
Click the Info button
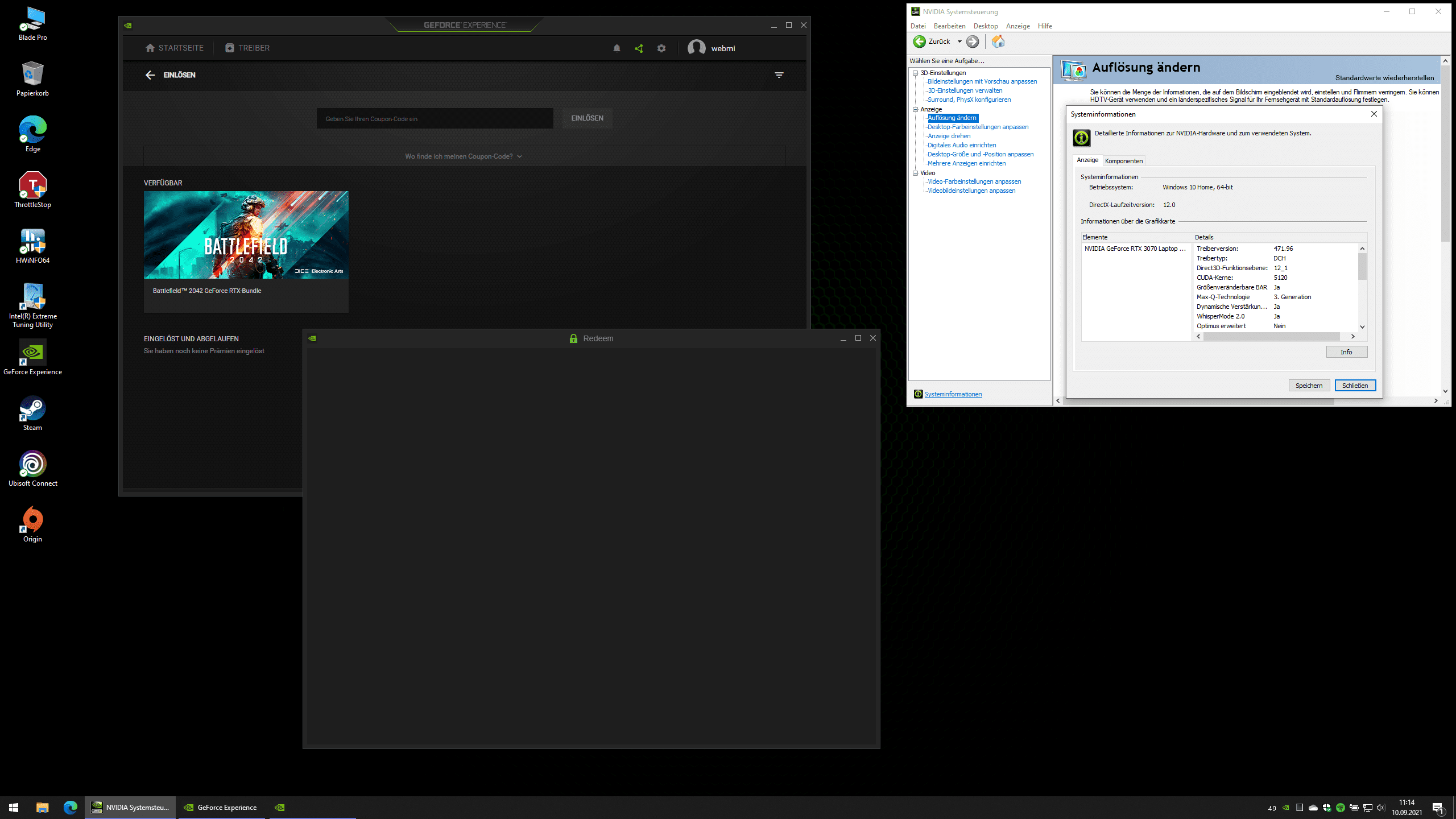pyautogui.click(x=1346, y=352)
